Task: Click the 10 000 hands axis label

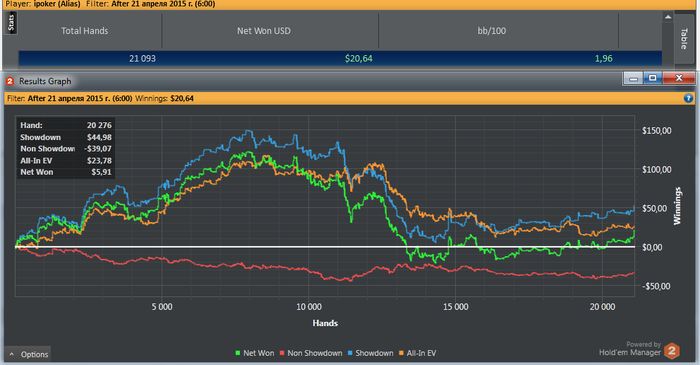Action: coord(308,307)
